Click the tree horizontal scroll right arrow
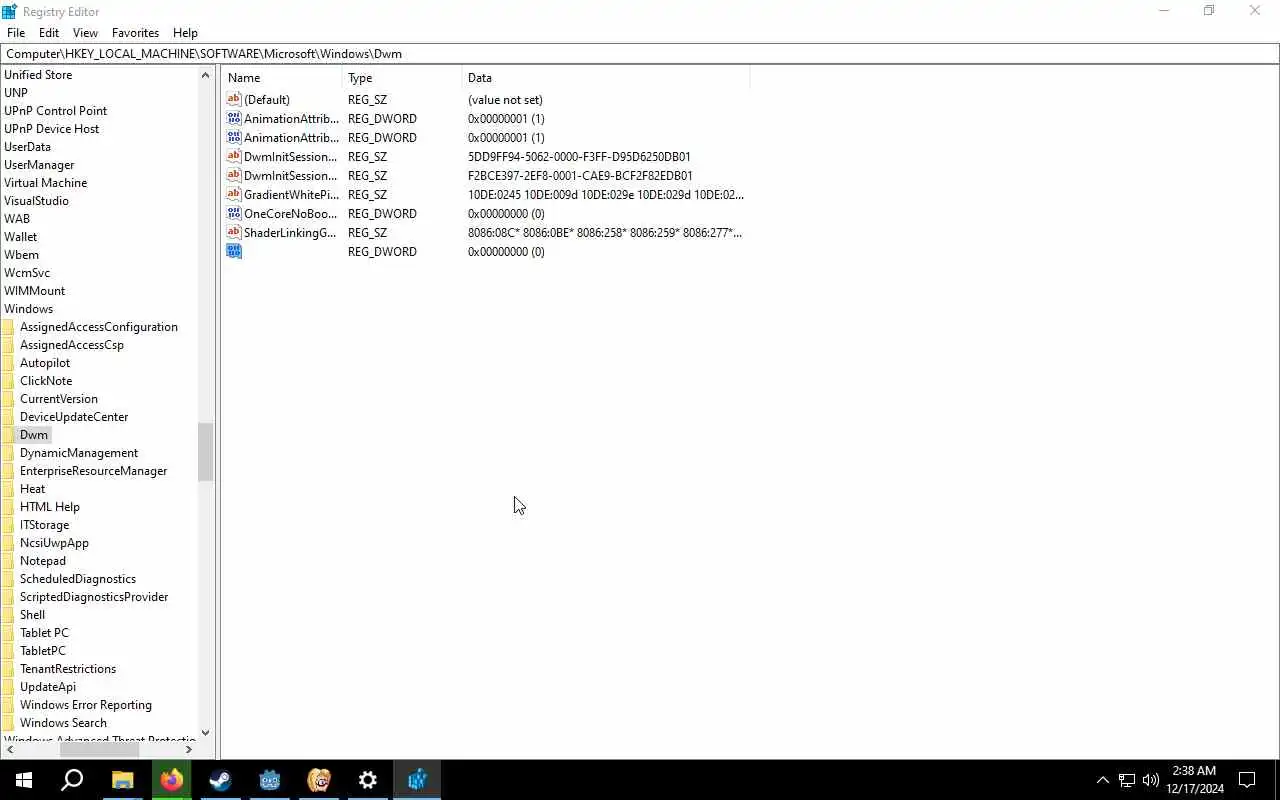This screenshot has width=1280, height=800. tap(188, 749)
